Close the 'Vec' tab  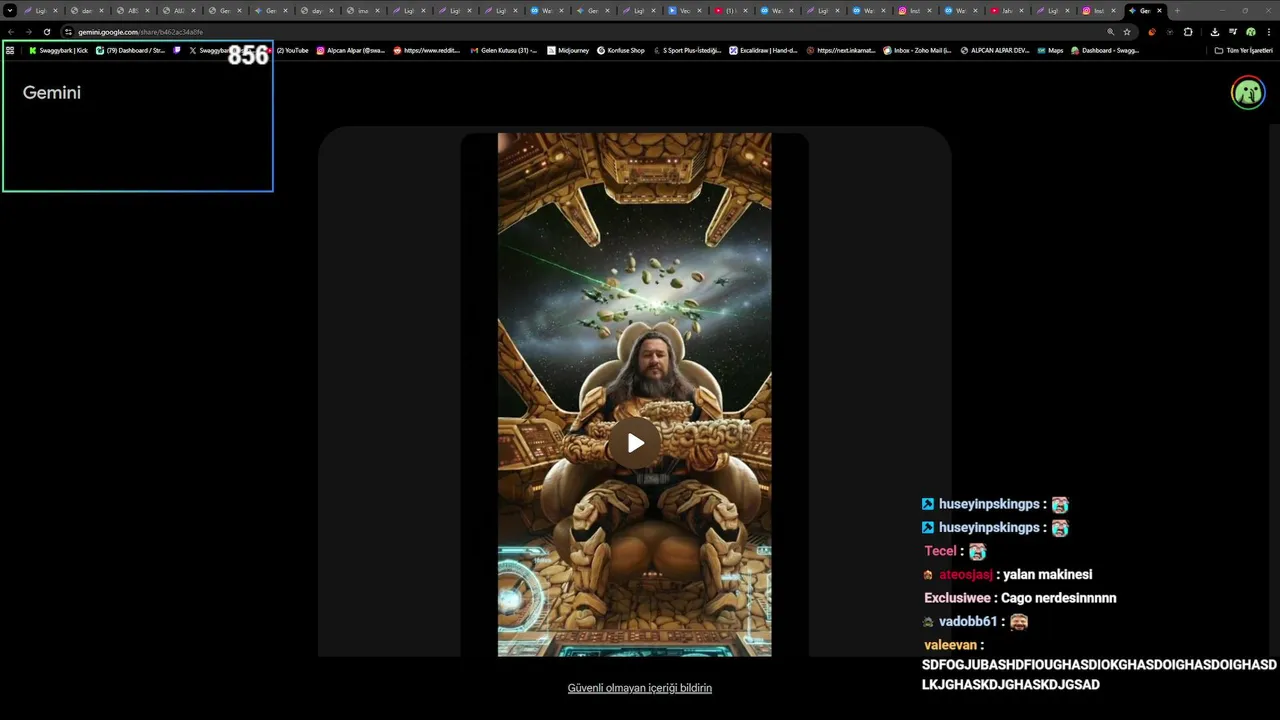click(x=699, y=11)
